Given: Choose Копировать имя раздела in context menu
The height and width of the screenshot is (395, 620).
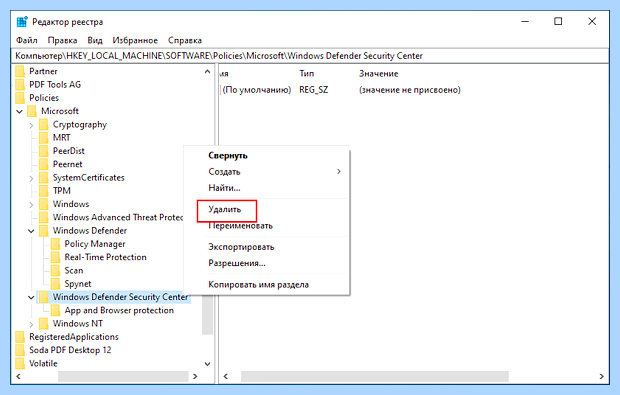Looking at the screenshot, I should 259,285.
